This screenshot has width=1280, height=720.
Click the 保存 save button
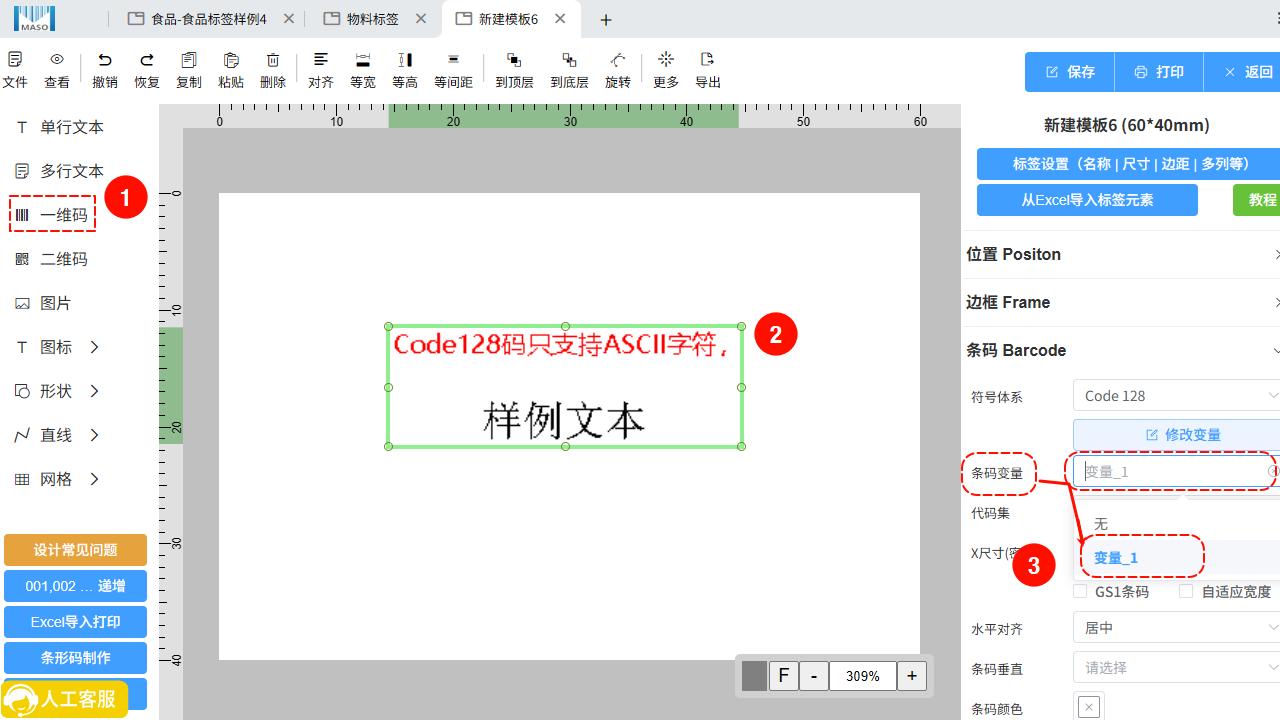1070,72
